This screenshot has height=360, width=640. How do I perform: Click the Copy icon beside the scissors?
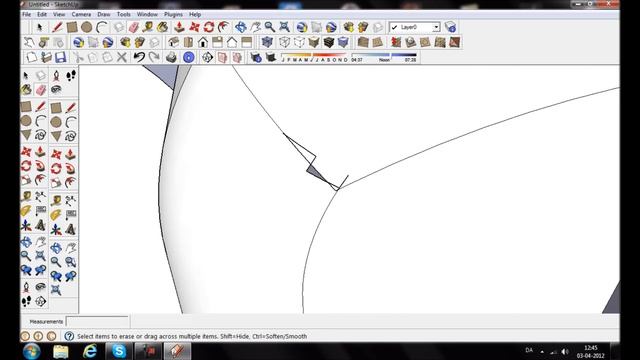coord(93,57)
